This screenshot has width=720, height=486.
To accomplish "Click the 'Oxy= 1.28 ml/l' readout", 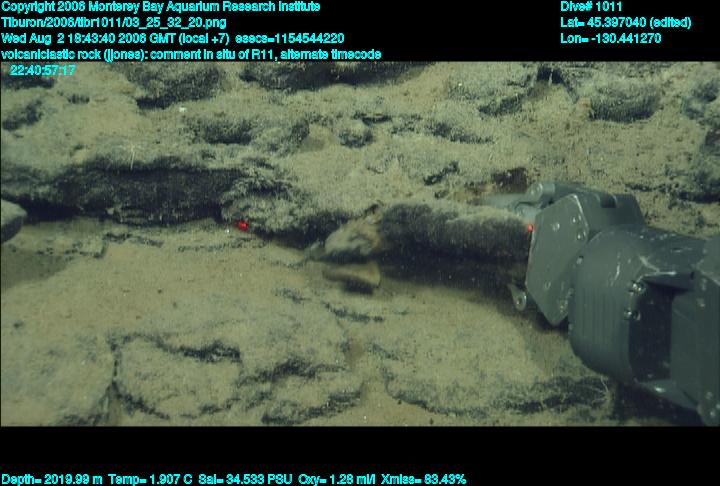I will [x=337, y=480].
